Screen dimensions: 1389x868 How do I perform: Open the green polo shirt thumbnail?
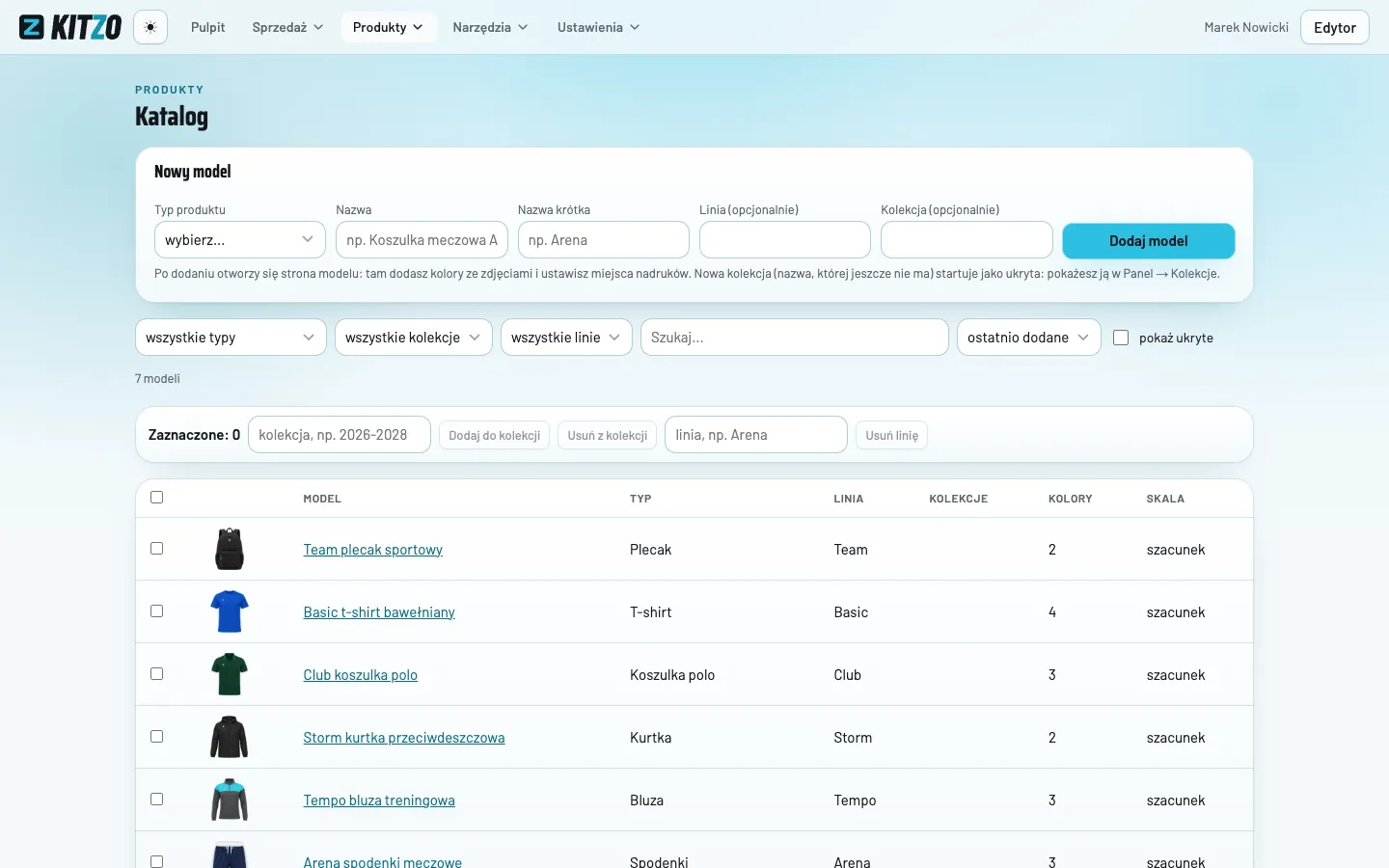(230, 674)
